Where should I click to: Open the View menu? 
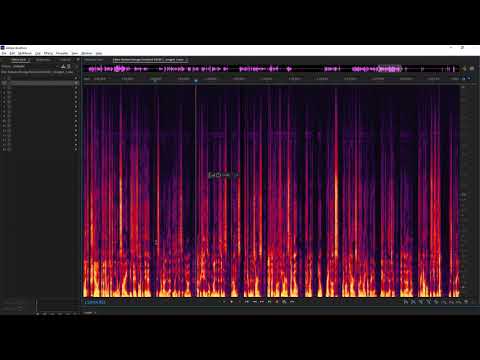click(75, 53)
